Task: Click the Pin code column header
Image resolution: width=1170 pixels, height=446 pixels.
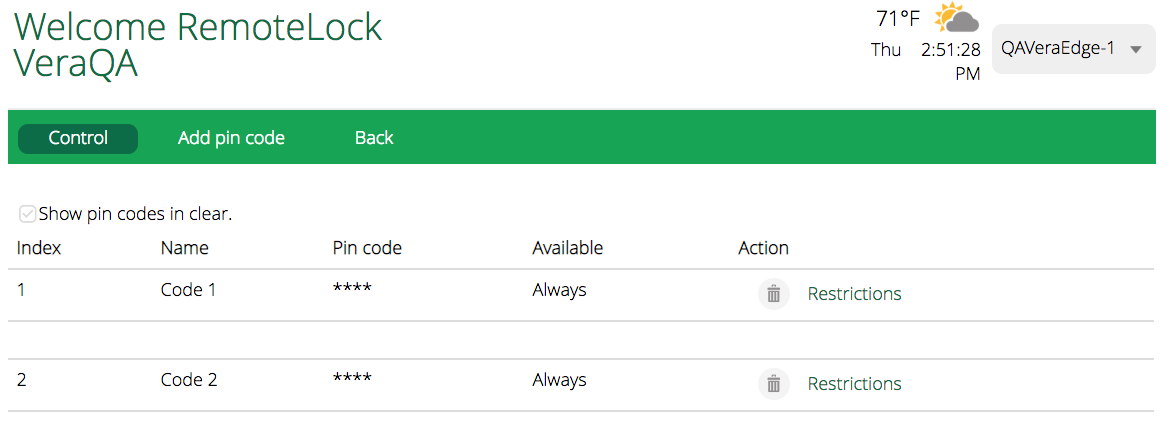Action: coord(367,248)
